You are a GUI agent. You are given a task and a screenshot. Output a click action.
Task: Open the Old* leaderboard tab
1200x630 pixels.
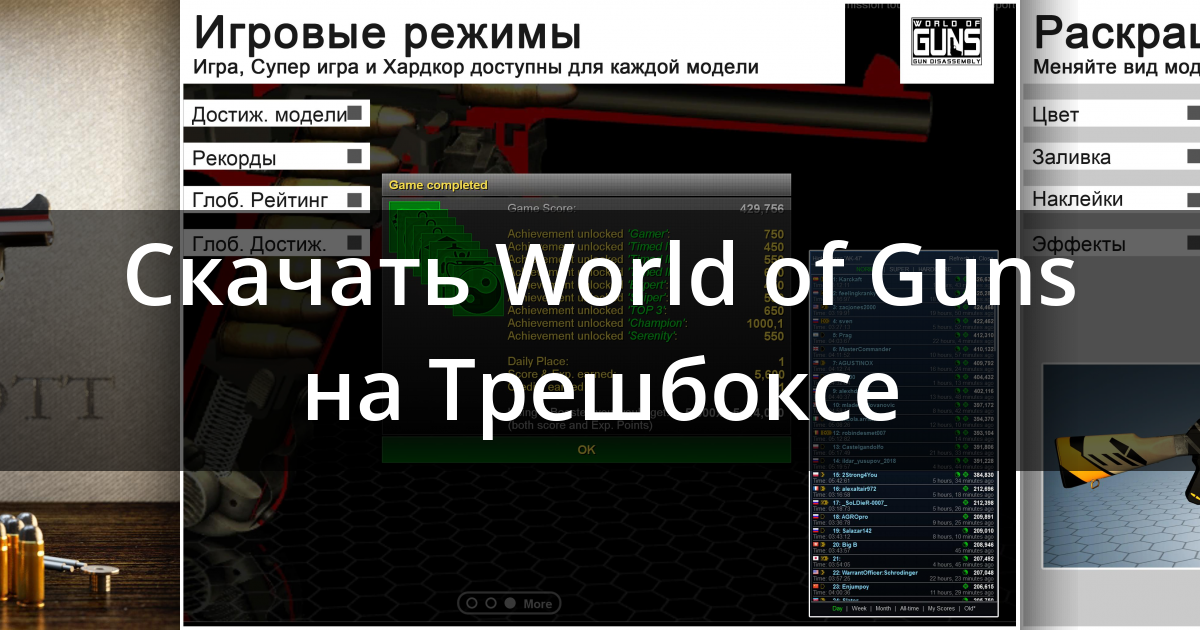point(970,609)
